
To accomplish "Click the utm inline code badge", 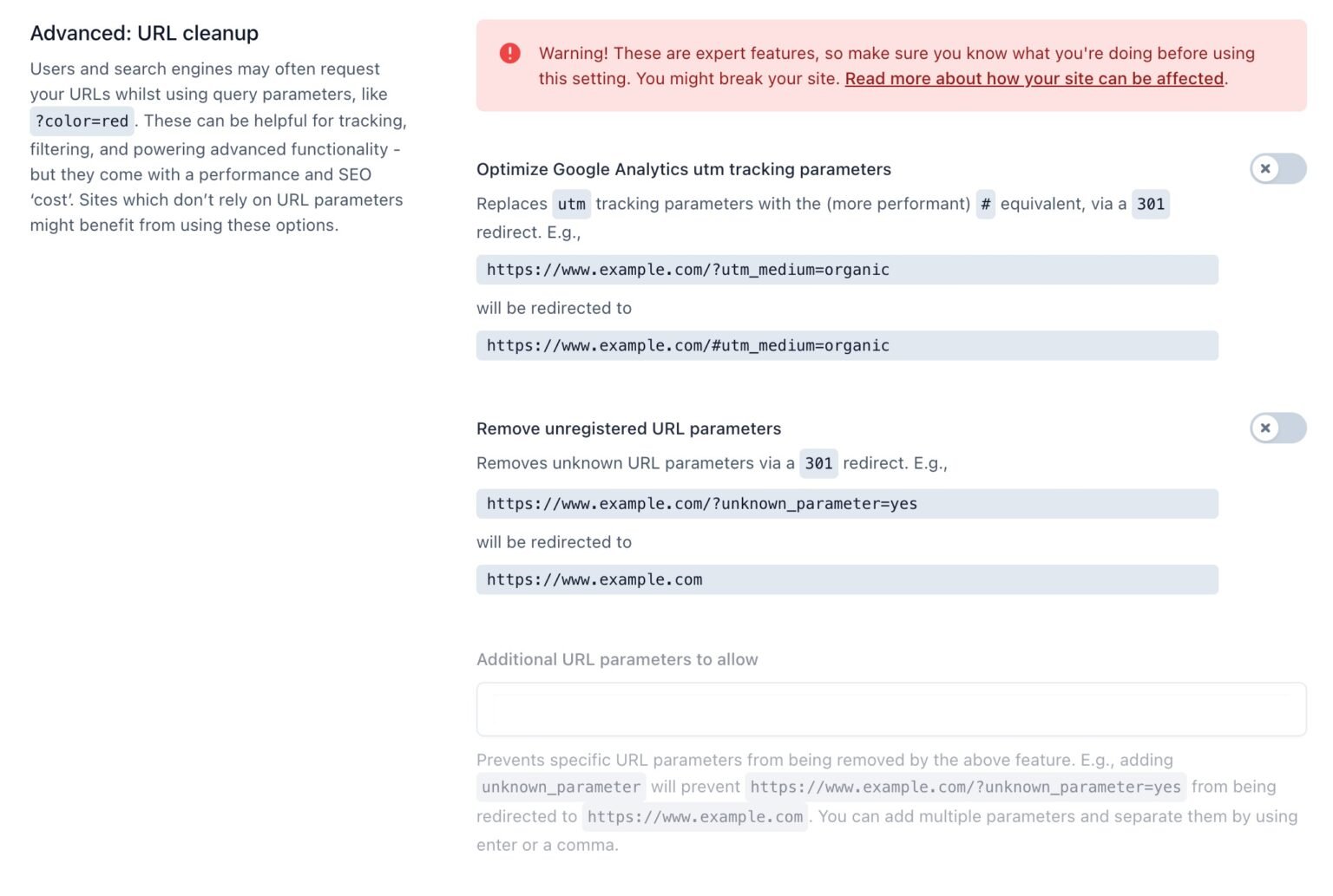I will pos(572,204).
